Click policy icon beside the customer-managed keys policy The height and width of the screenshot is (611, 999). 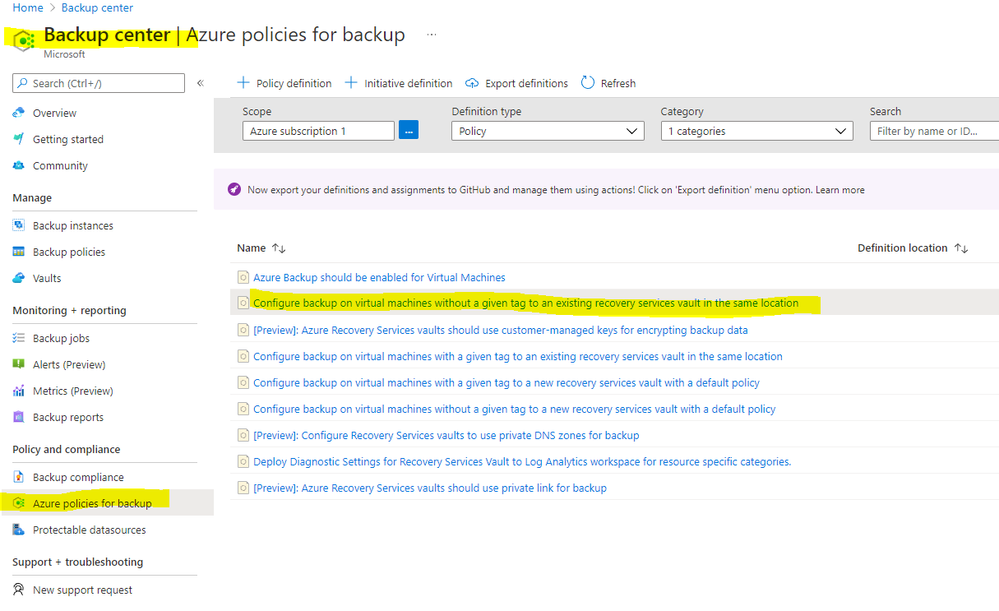point(243,330)
